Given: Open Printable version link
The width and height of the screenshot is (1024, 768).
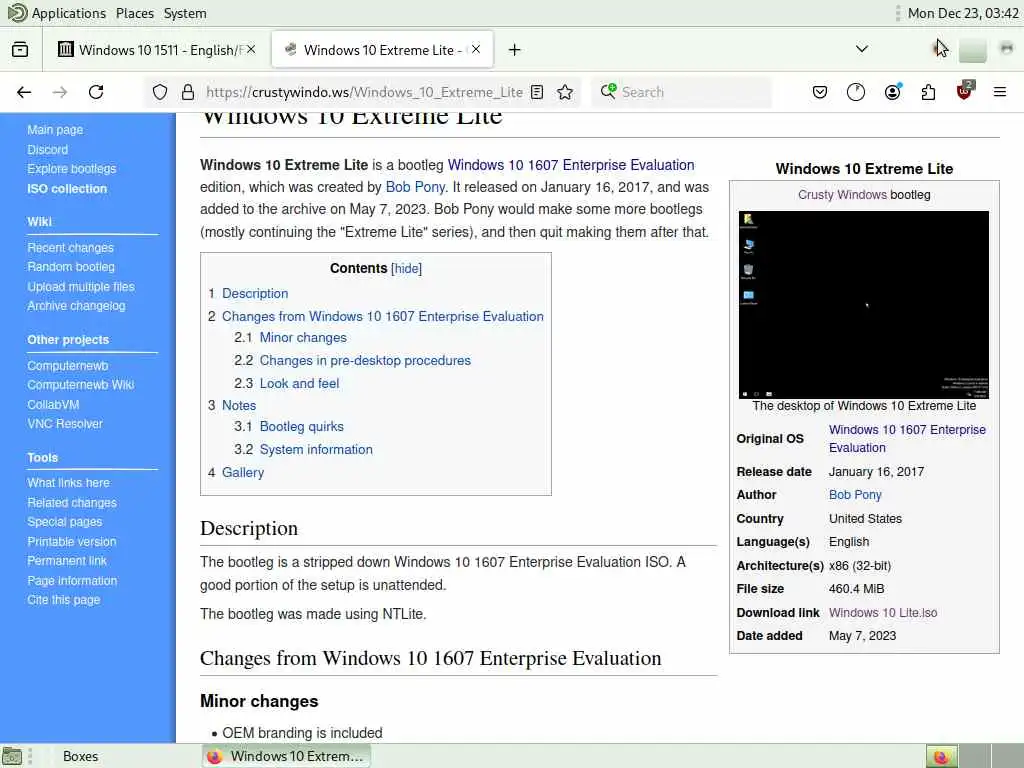Looking at the screenshot, I should pyautogui.click(x=72, y=541).
